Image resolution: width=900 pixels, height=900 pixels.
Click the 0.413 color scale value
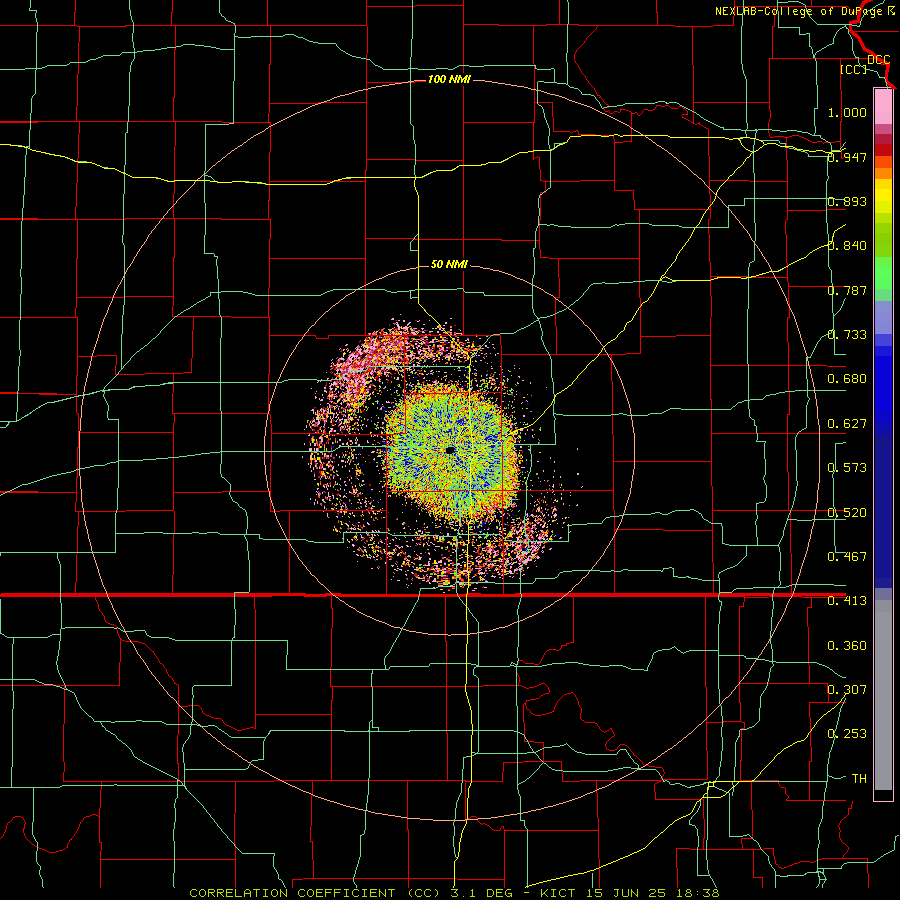coord(847,601)
